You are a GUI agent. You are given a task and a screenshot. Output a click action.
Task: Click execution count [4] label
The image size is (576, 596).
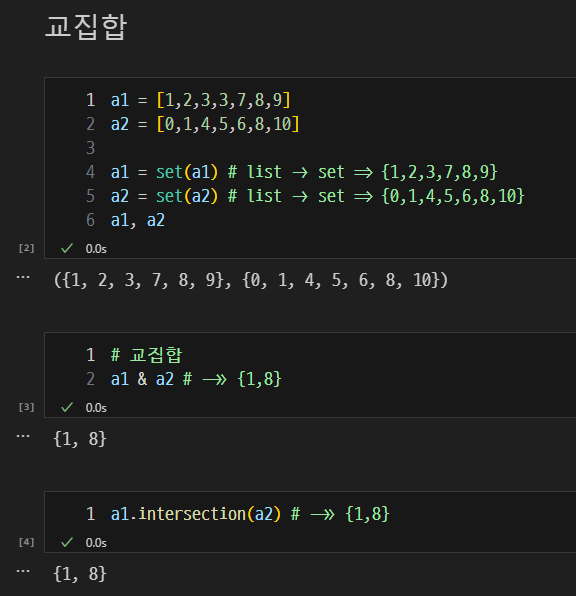(x=26, y=542)
